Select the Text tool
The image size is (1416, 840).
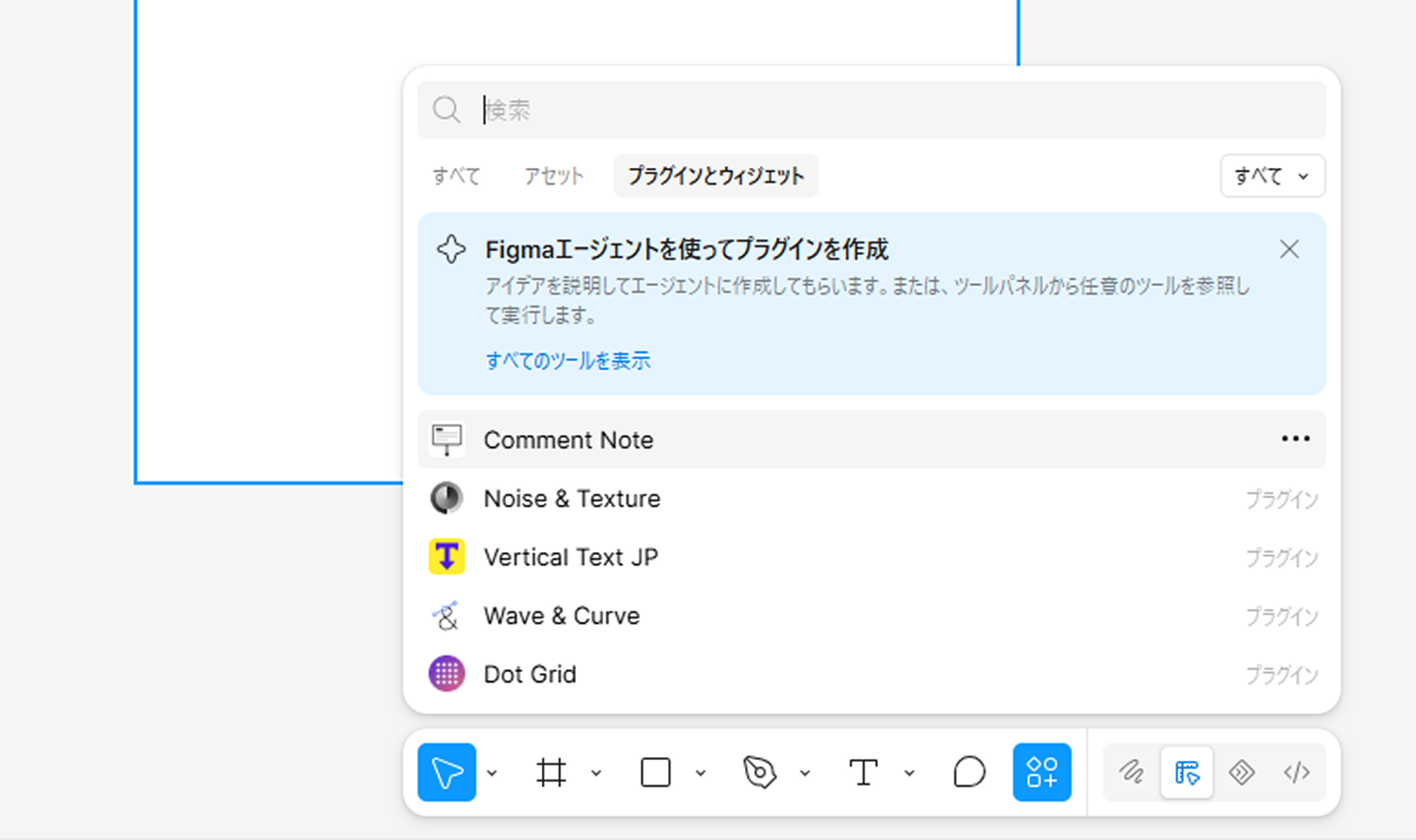[864, 772]
